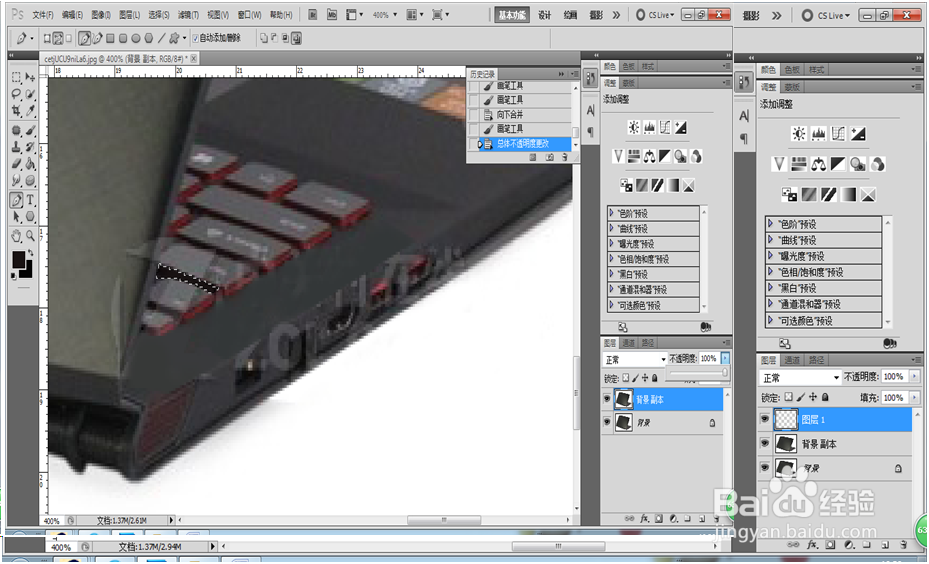929x564 pixels.
Task: Select the Quick Selection tool
Action: 30,94
